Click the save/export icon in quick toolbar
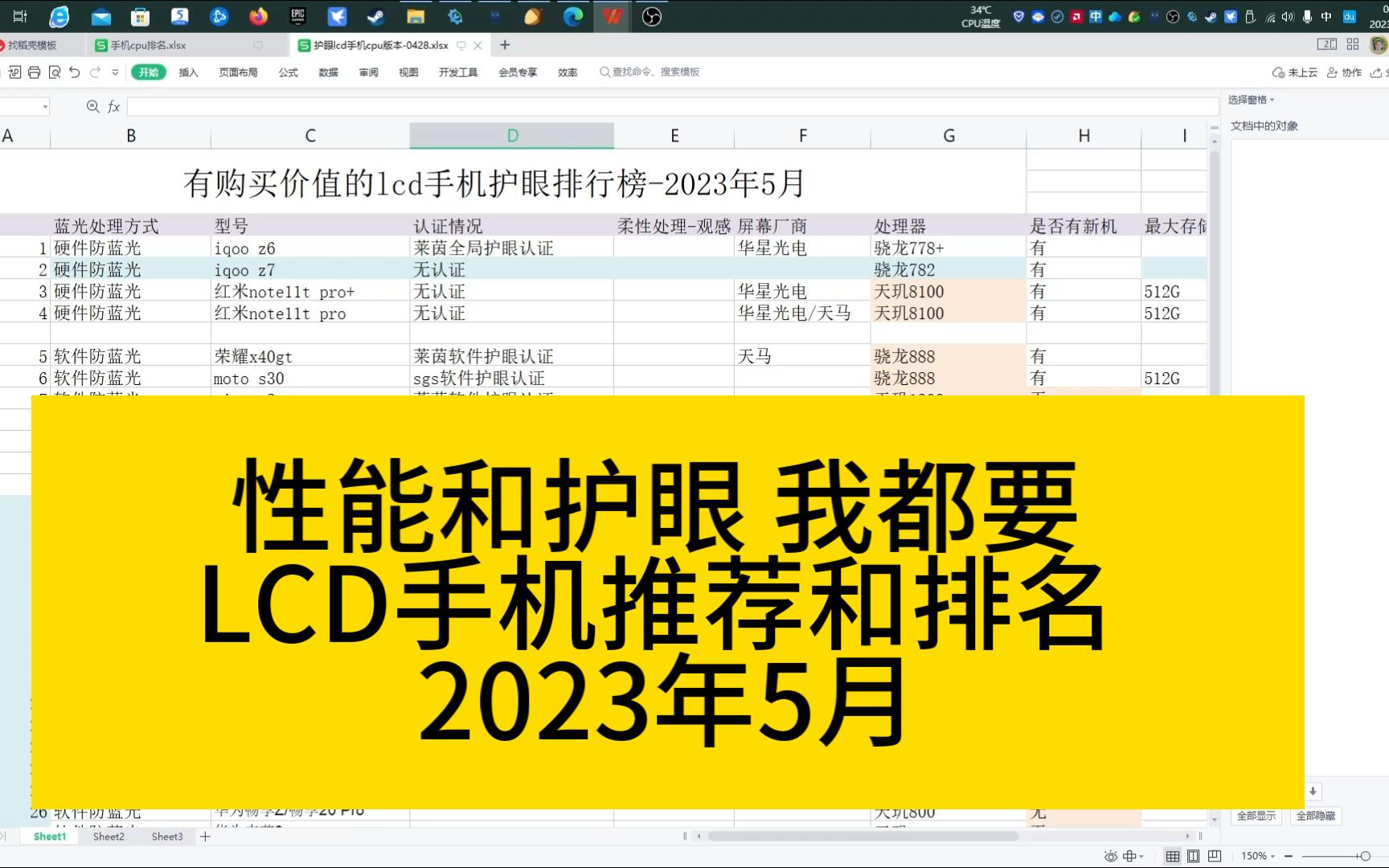The width and height of the screenshot is (1389, 868). coord(14,72)
